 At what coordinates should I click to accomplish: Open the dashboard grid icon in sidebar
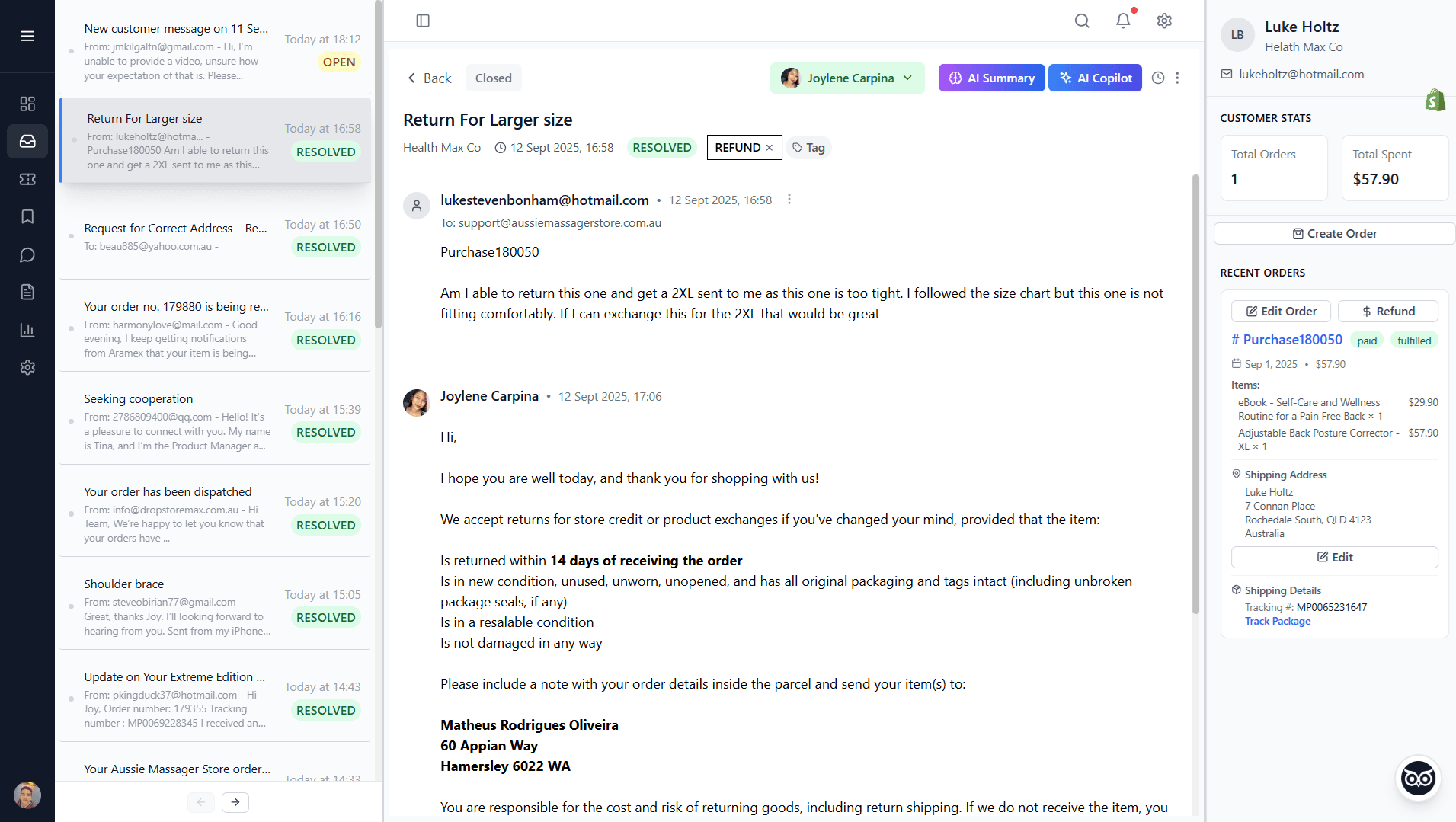pos(27,104)
